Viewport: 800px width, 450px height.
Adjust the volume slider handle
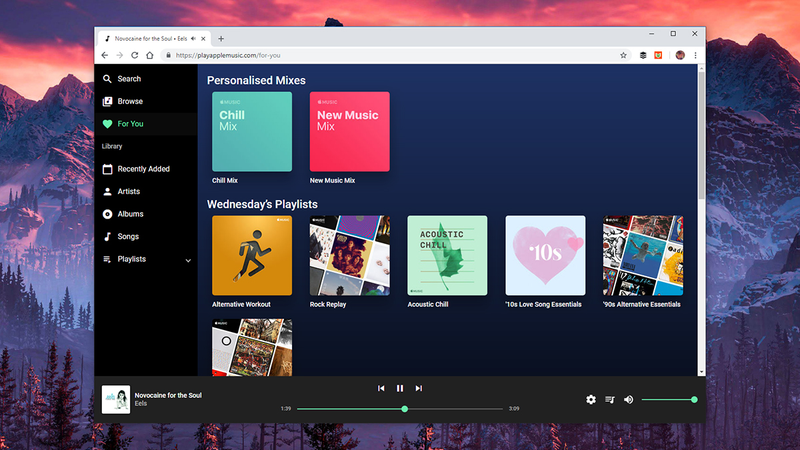(694, 399)
